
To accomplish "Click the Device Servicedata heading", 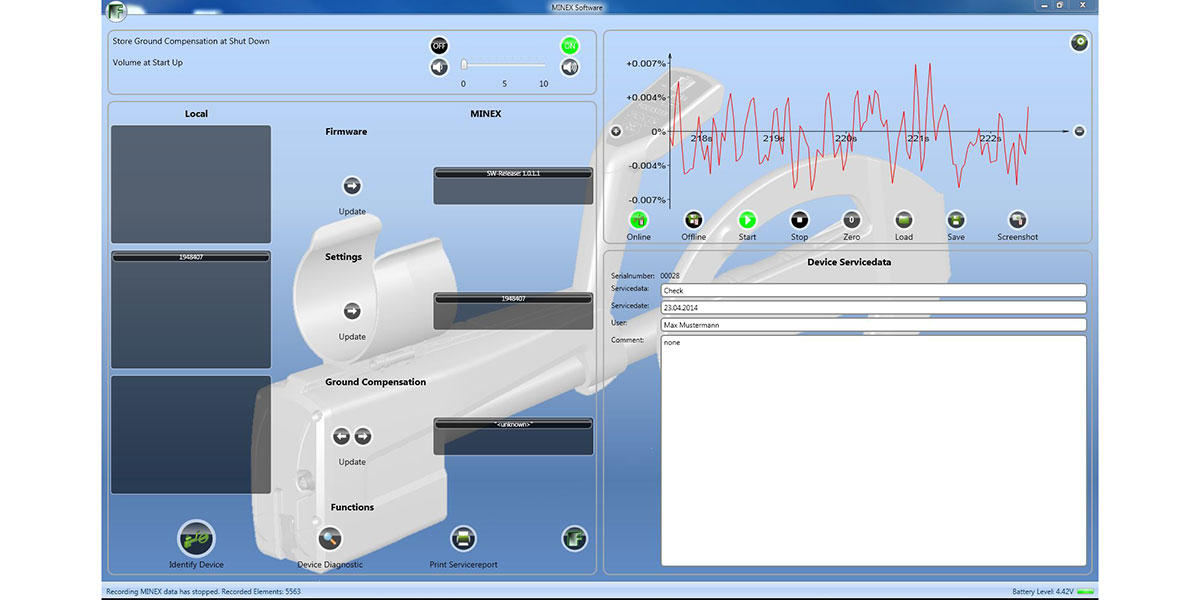I will (x=848, y=262).
